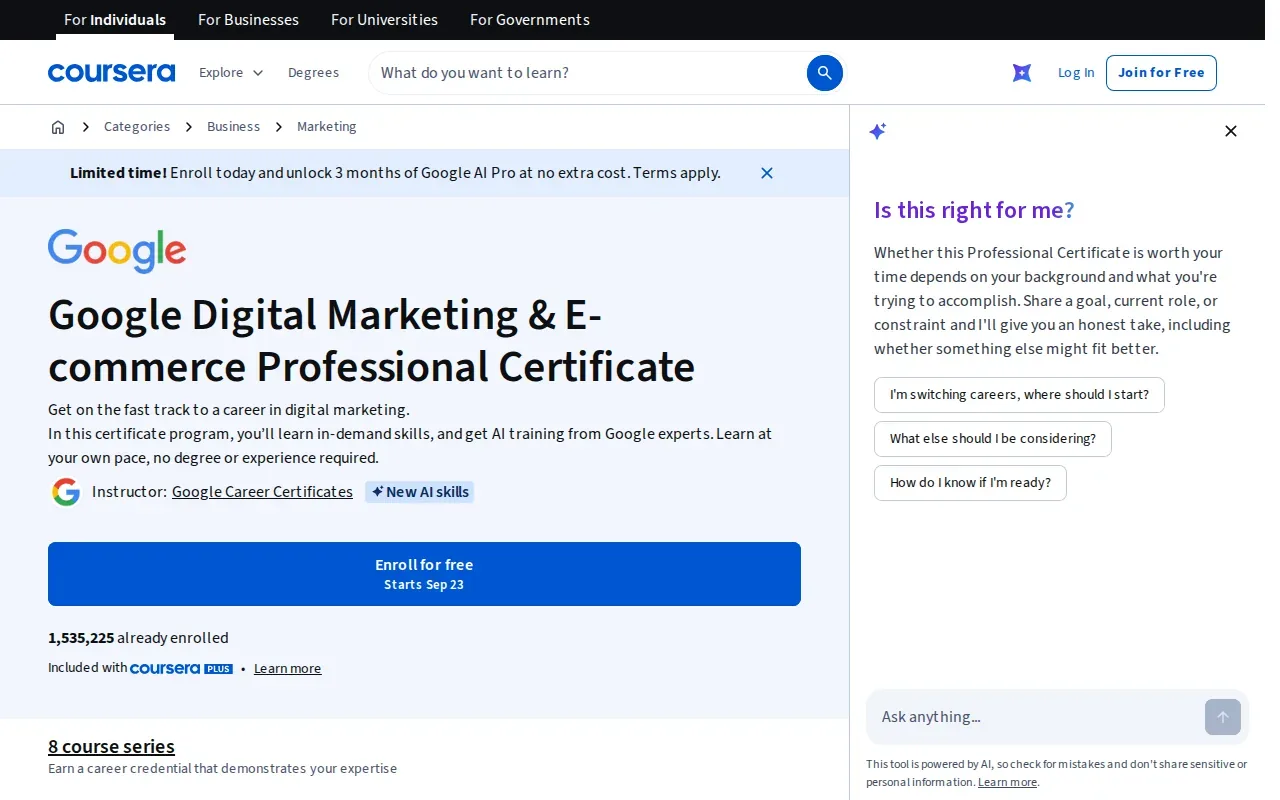Click the Coursera logo
1280x800 pixels.
[111, 73]
